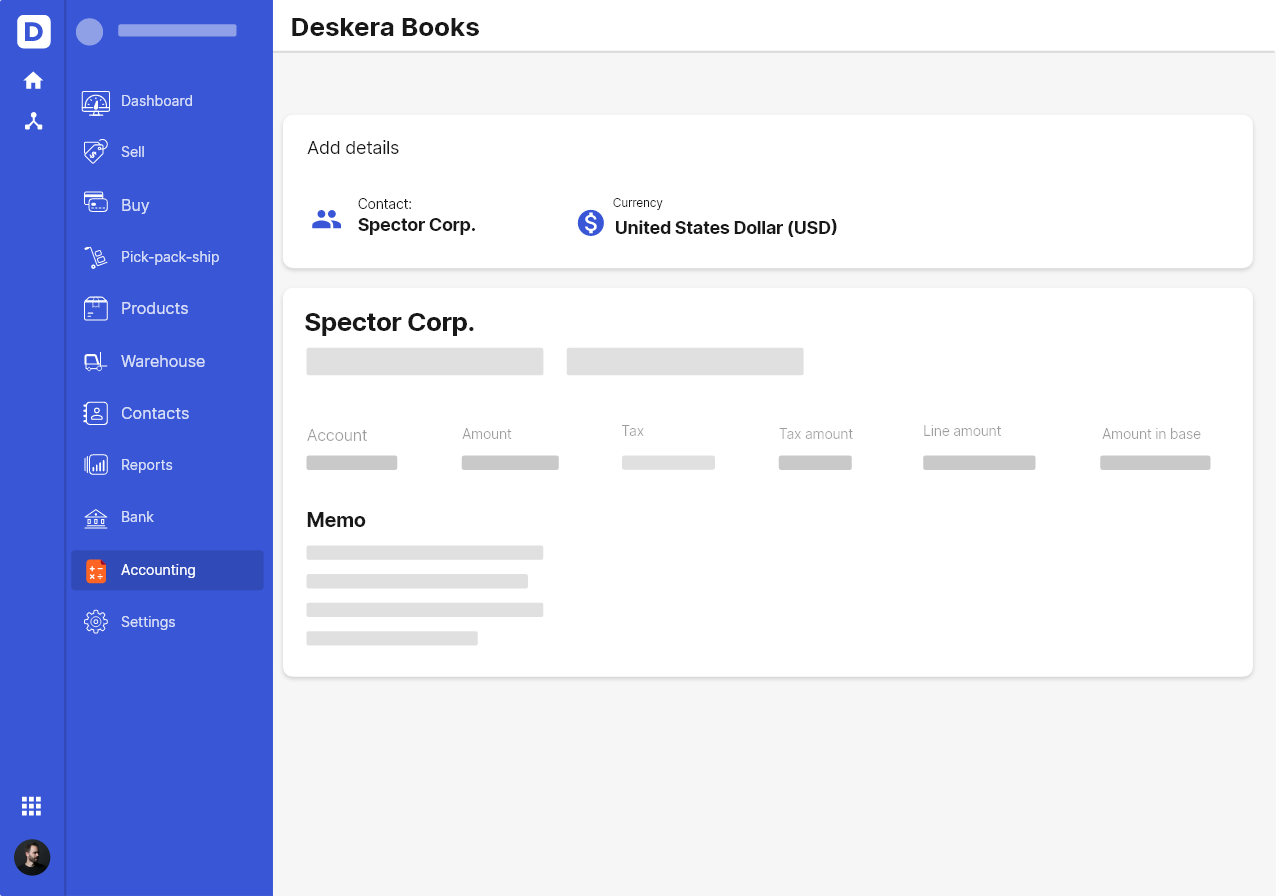Click the Reports chart icon
Viewport: 1276px width, 896px height.
96,465
